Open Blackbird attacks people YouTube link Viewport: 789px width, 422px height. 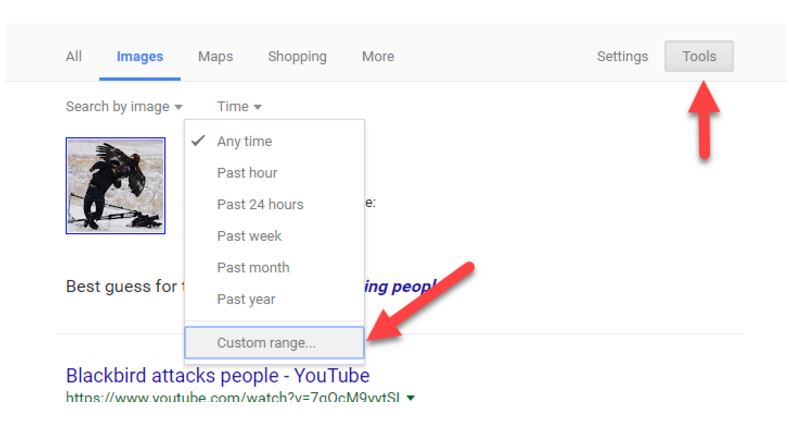tap(217, 376)
